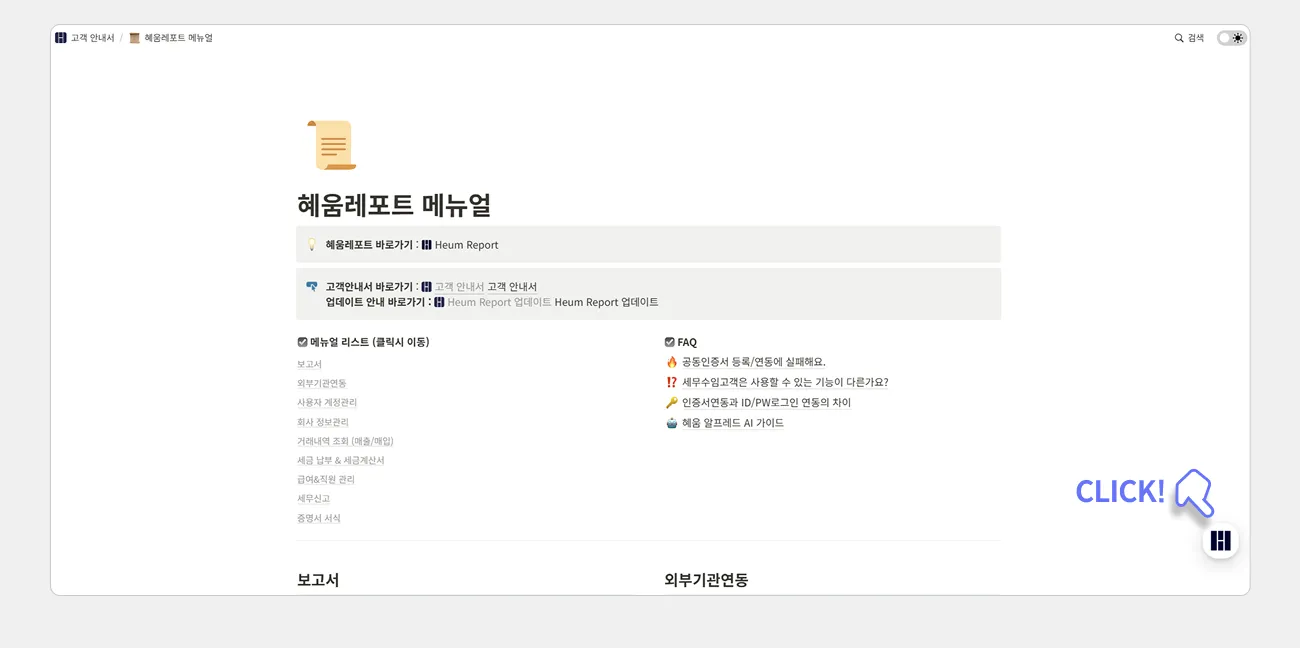1300x648 pixels.
Task: Open FAQ 세무수임고객은 사용할 수 있는 기능이 다른가요?
Action: [785, 382]
